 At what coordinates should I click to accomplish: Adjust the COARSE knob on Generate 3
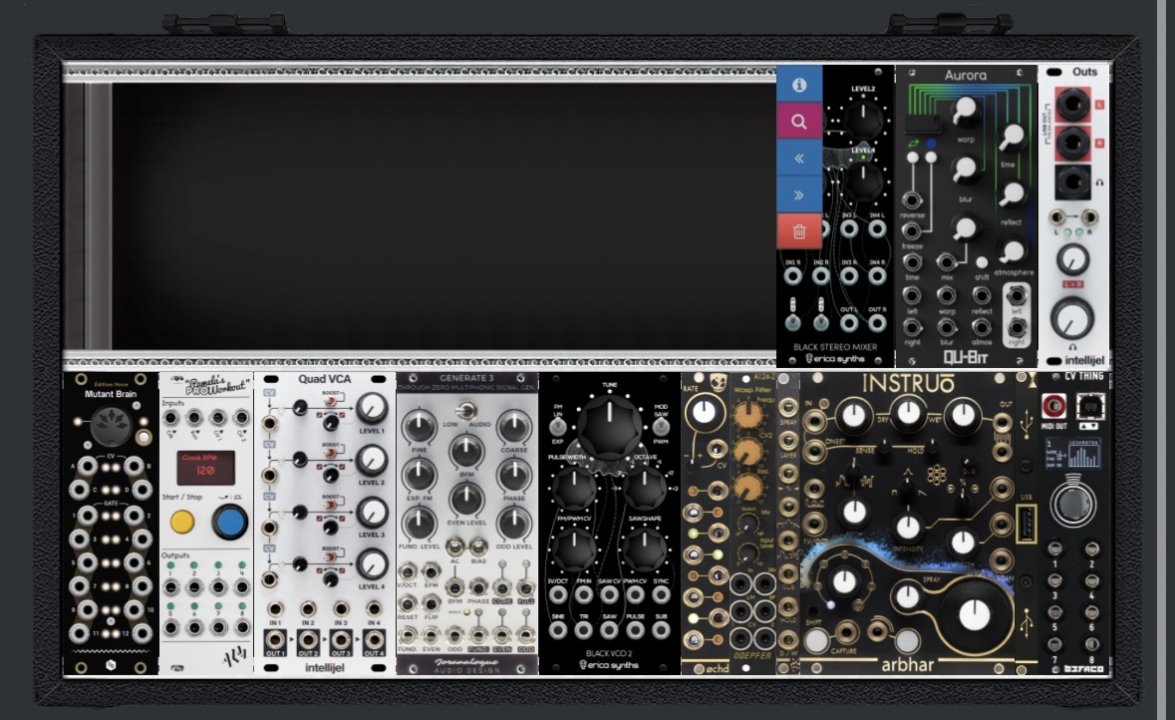(513, 426)
